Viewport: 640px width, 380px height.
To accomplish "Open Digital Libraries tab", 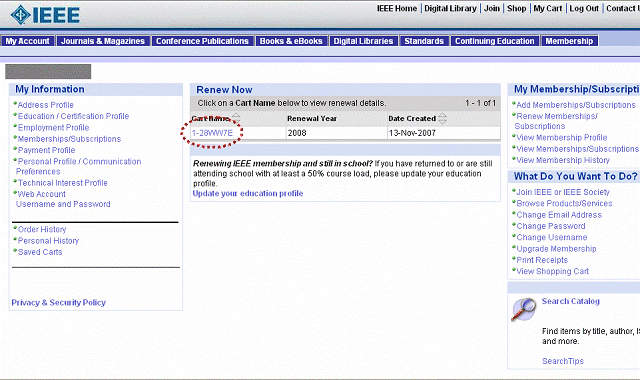I will [x=363, y=41].
